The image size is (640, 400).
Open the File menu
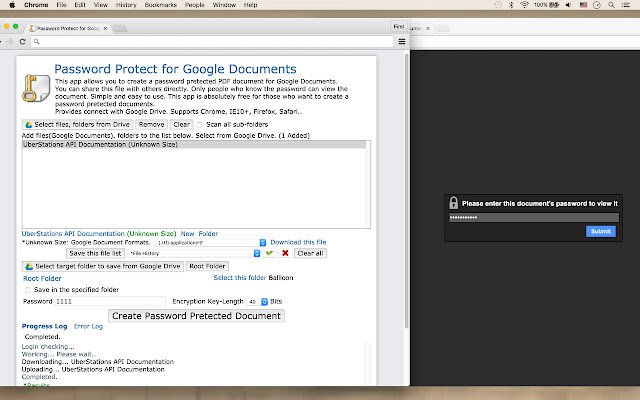coord(61,5)
